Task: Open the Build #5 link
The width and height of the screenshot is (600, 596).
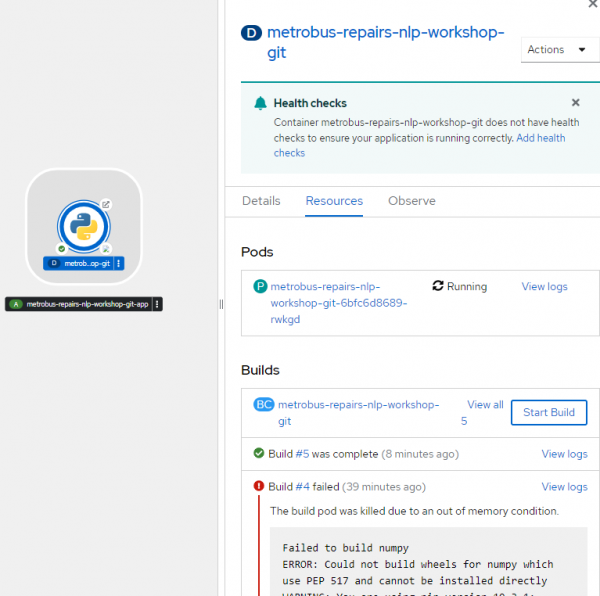Action: pos(303,454)
